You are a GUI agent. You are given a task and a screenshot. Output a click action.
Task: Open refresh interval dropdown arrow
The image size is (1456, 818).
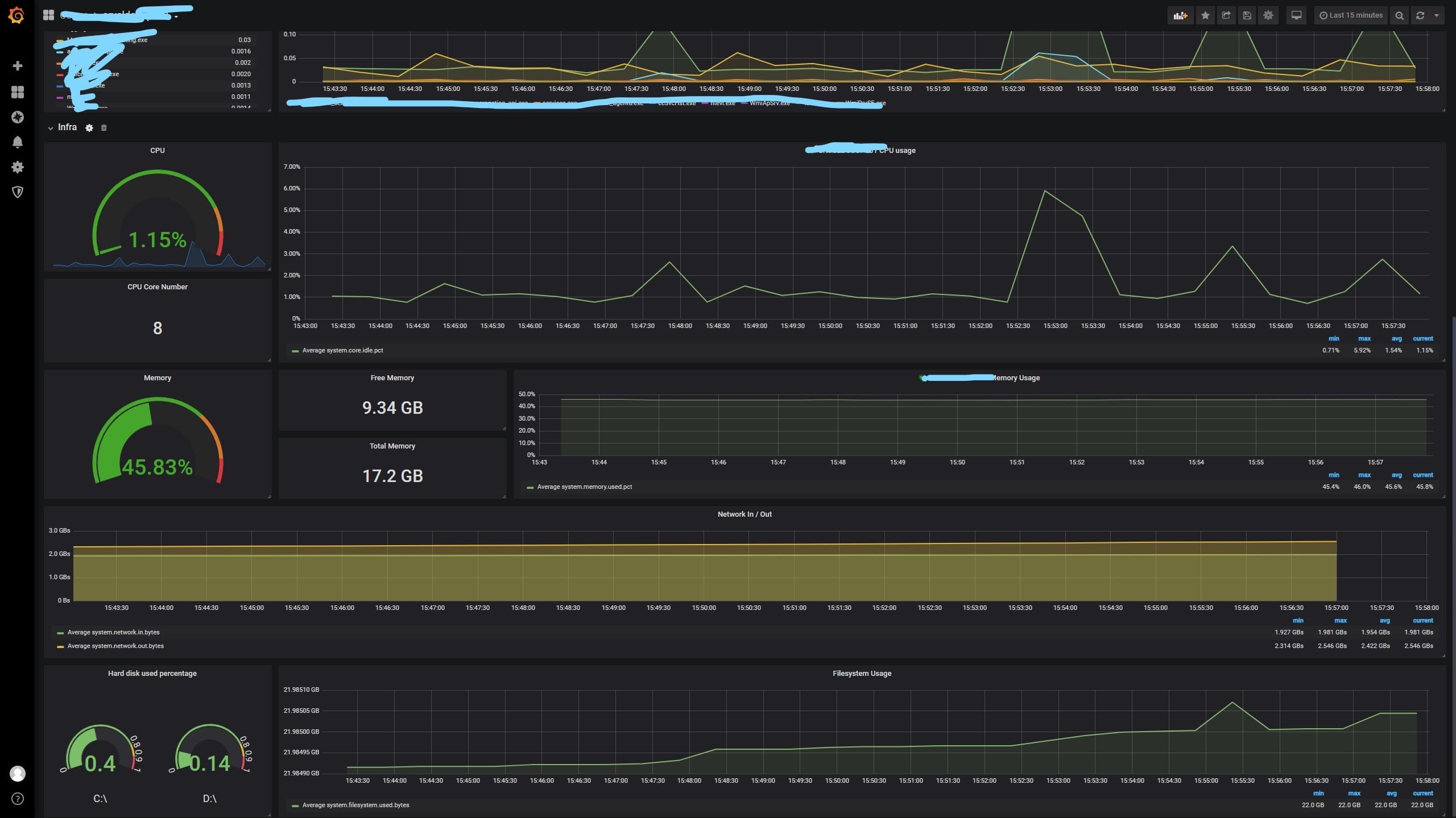click(x=1436, y=15)
